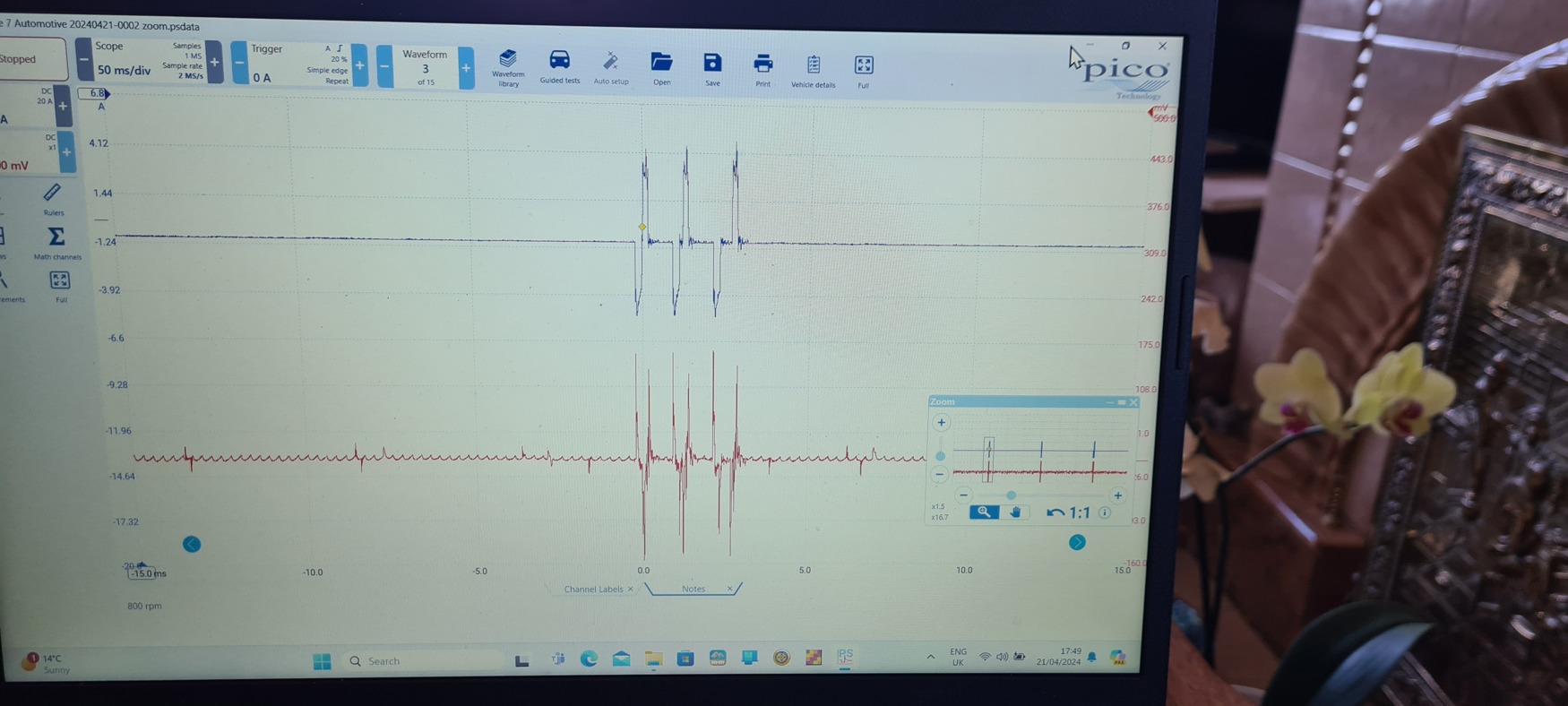Open Math channels sigma tool
Image resolution: width=1568 pixels, height=706 pixels.
point(56,242)
